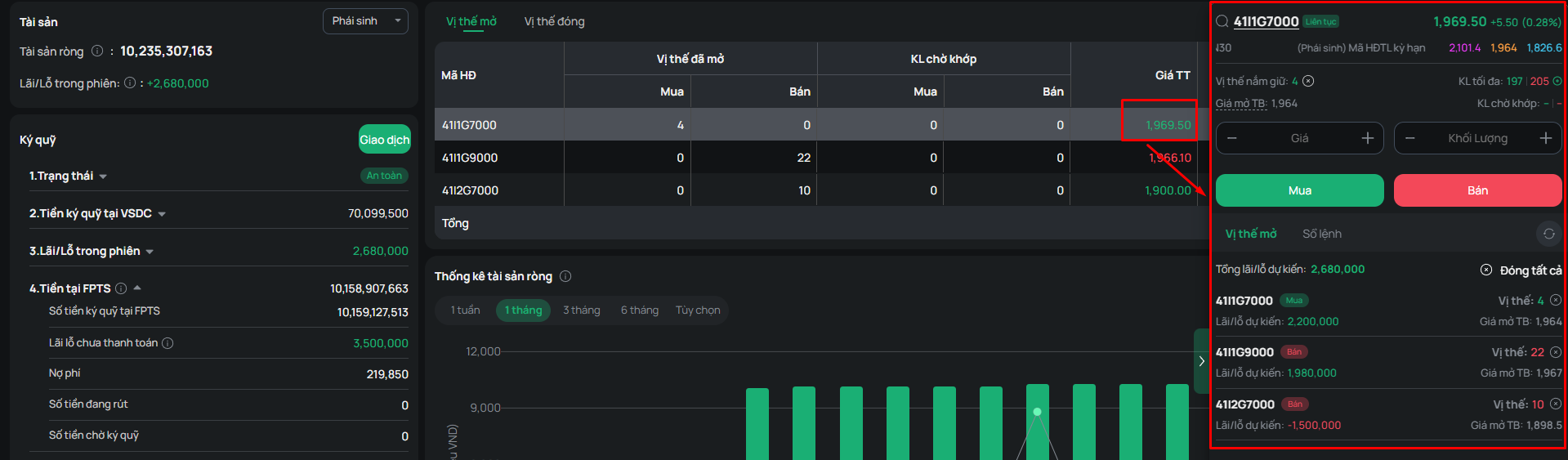Click the reference price 1,964 in orange
Image resolution: width=1568 pixels, height=460 pixels.
[x=1503, y=47]
